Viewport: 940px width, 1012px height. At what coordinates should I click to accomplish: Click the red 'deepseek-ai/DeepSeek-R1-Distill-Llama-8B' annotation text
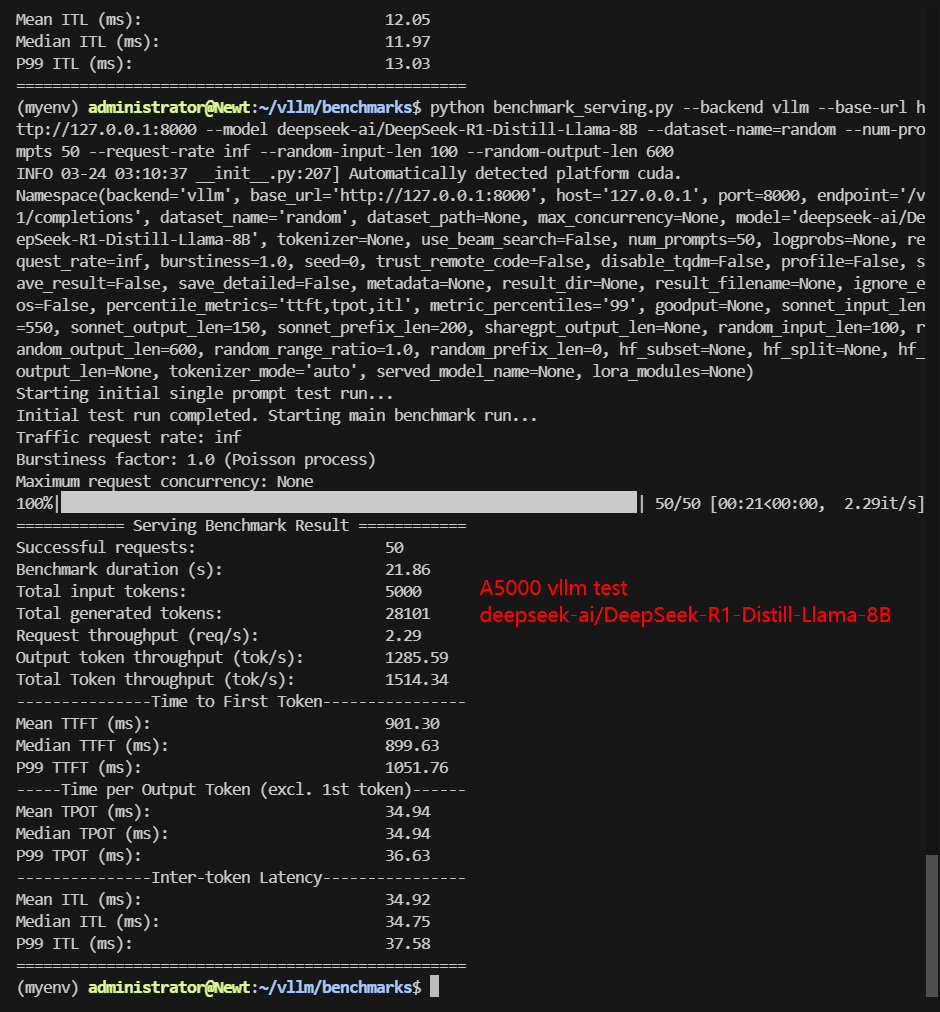685,614
